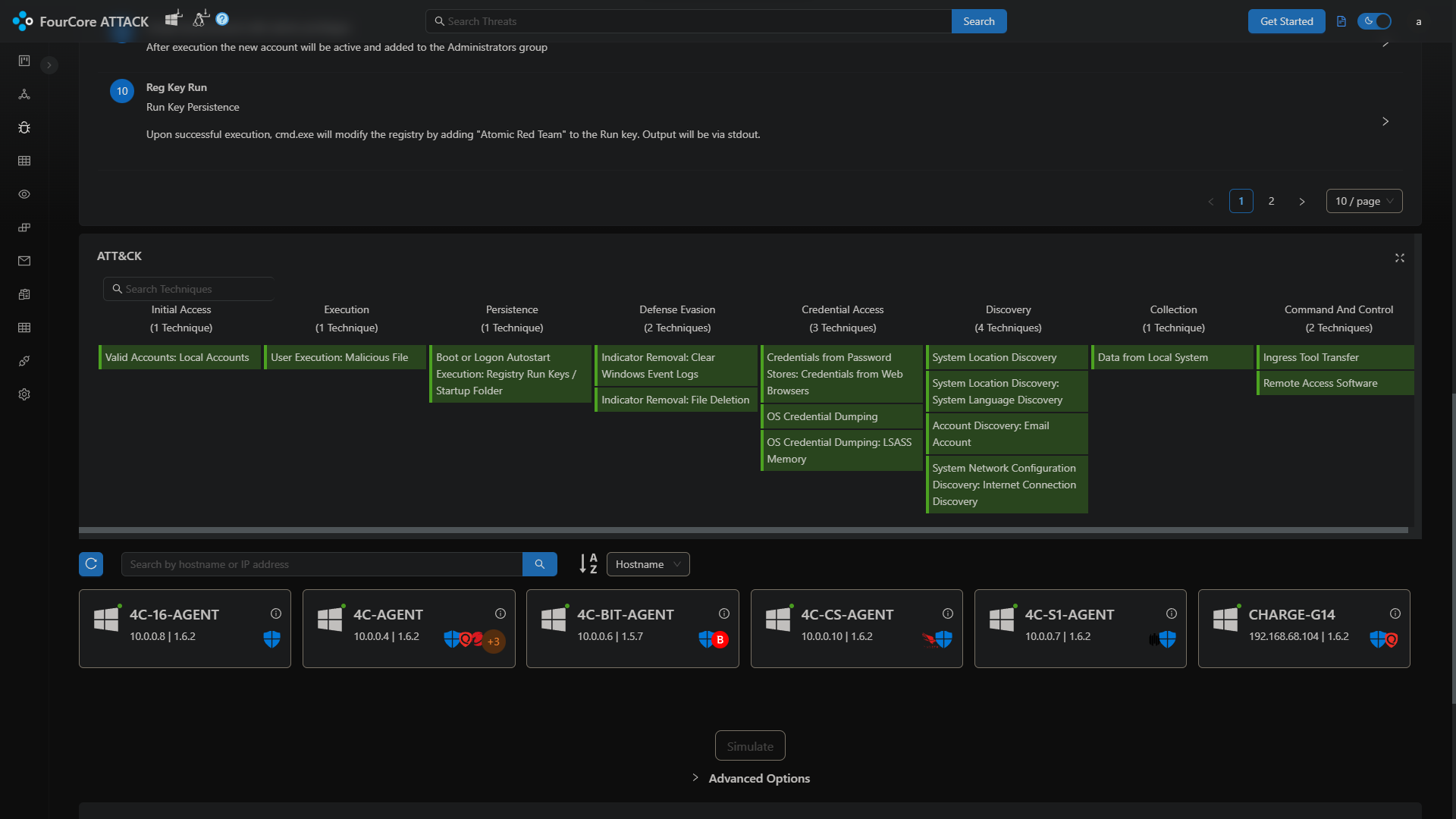Click the Simulate button

[750, 746]
